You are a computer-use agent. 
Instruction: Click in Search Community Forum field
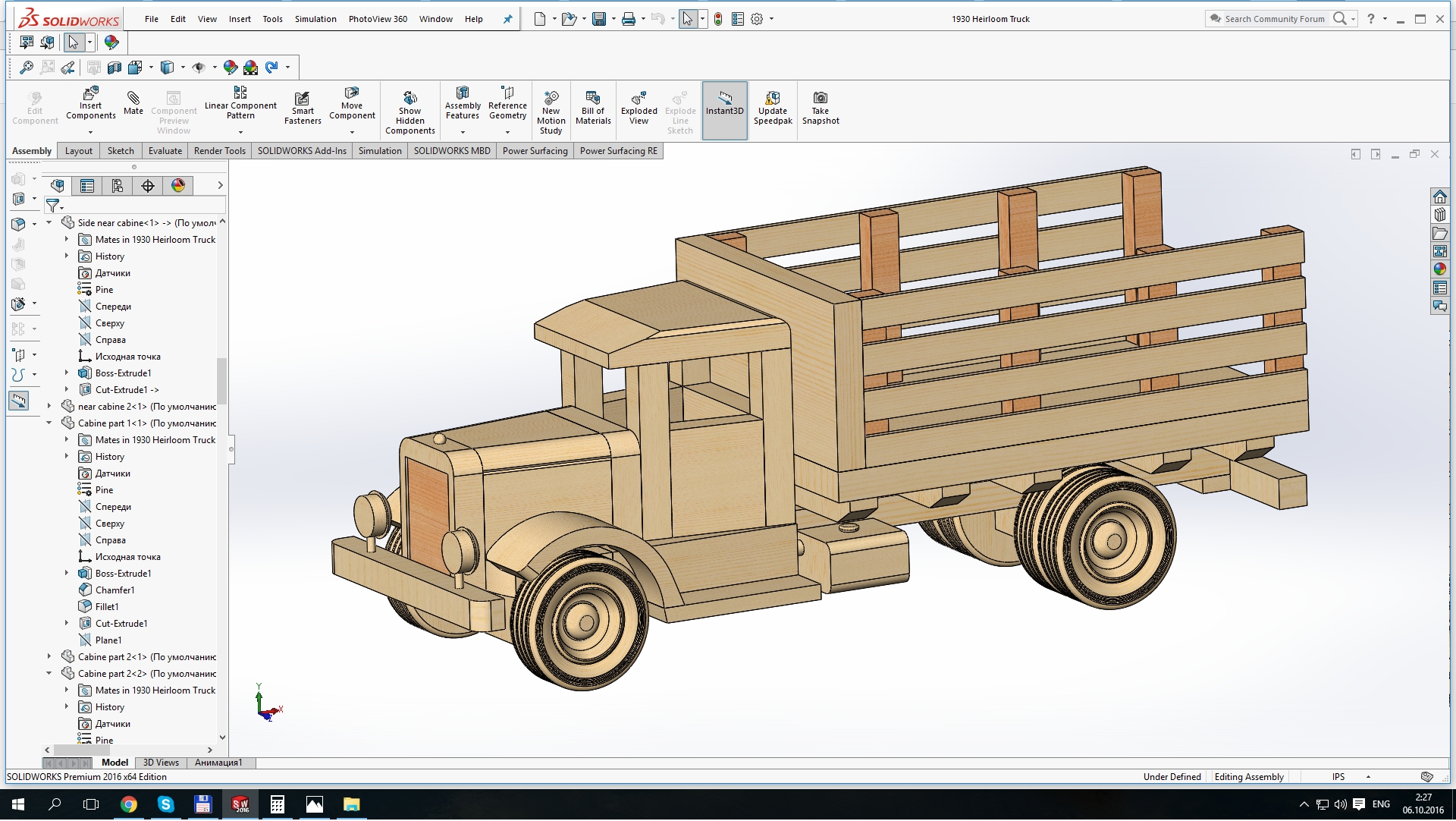(1274, 20)
